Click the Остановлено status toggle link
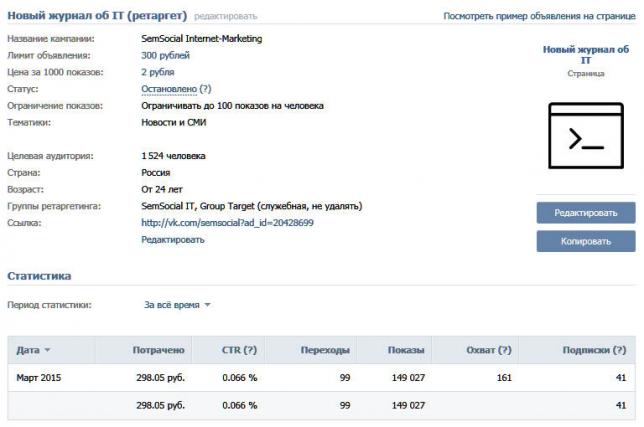Viewport: 644px width, 427px height. (x=169, y=89)
